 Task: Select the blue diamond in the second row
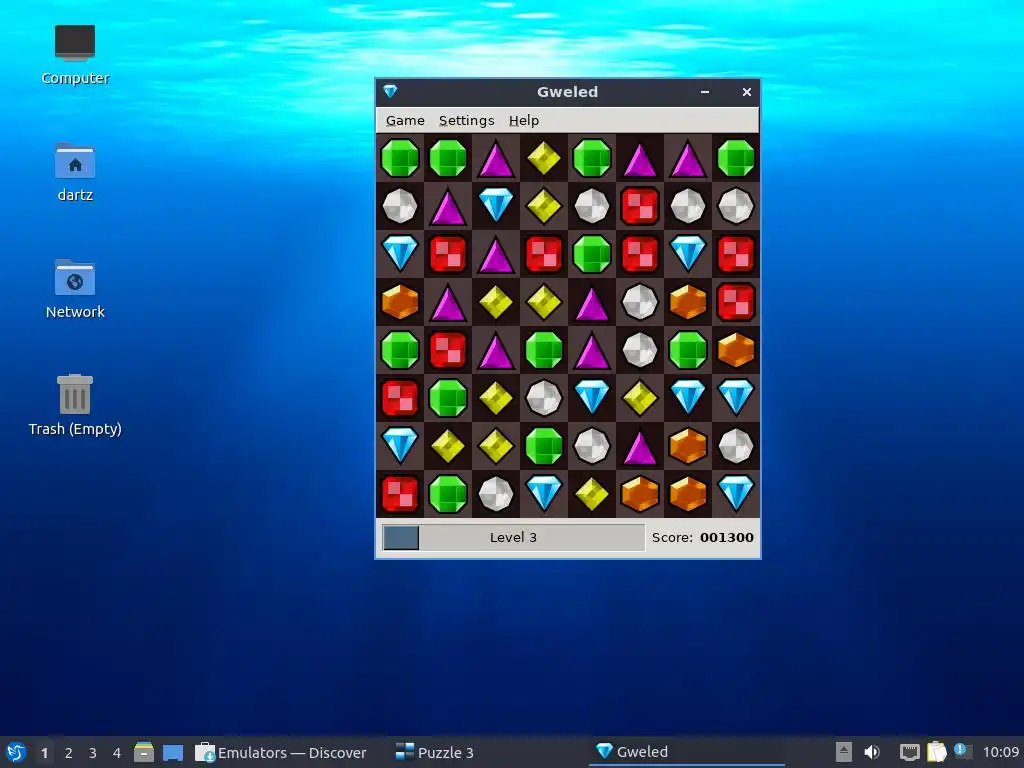[496, 206]
